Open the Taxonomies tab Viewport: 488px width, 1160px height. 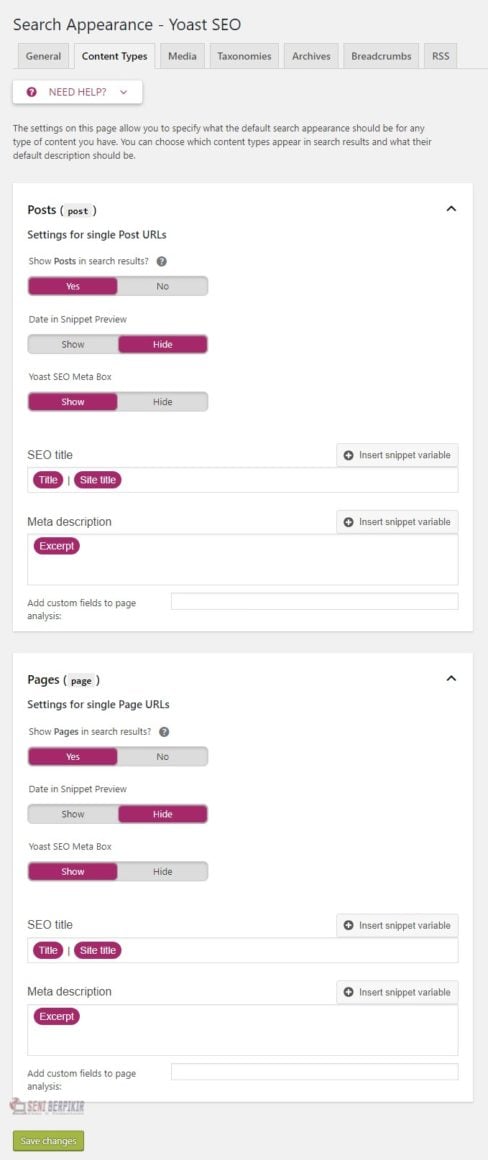tap(244, 56)
